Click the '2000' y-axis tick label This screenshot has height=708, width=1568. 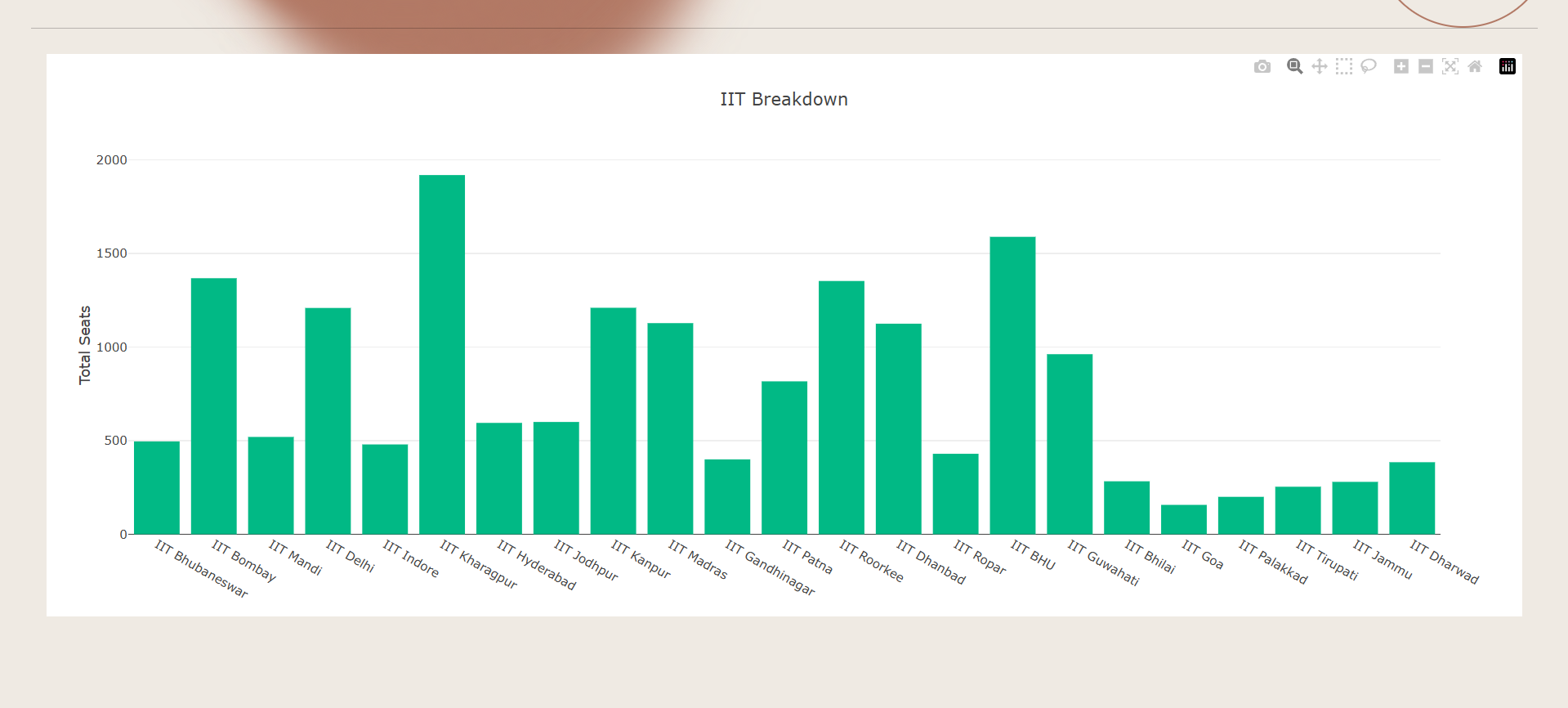112,160
